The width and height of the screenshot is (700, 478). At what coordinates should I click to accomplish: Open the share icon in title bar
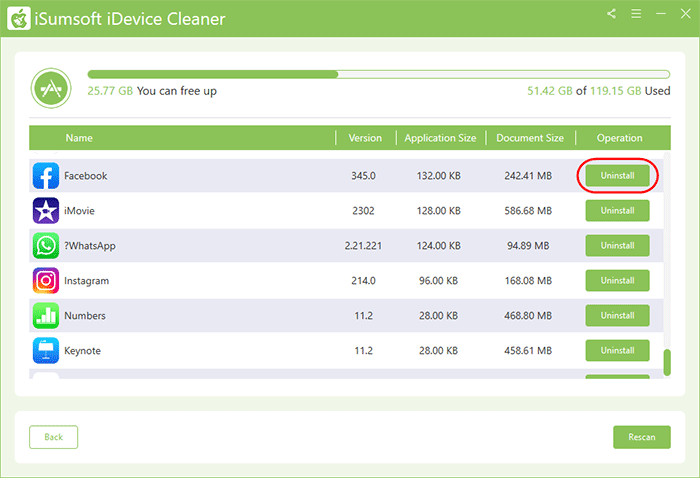click(x=612, y=14)
